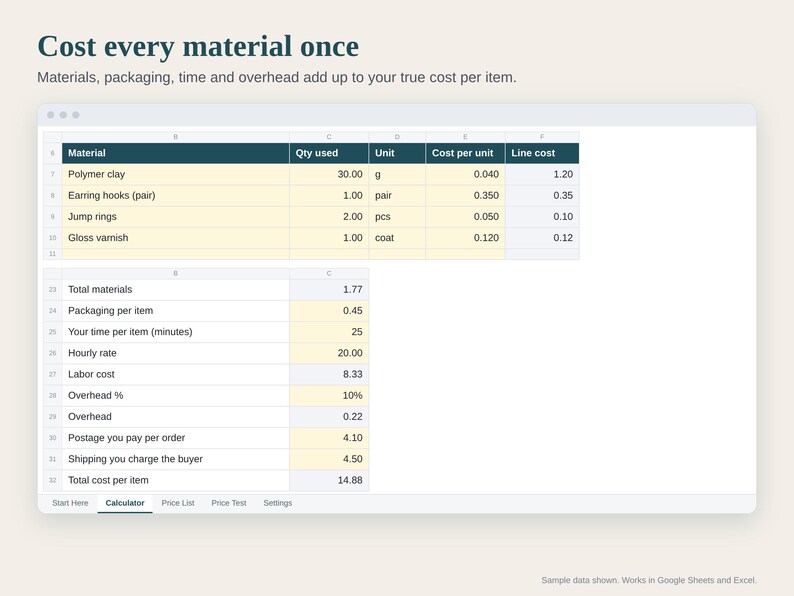This screenshot has width=794, height=596.
Task: Select the Calculator sheet tab
Action: point(125,503)
